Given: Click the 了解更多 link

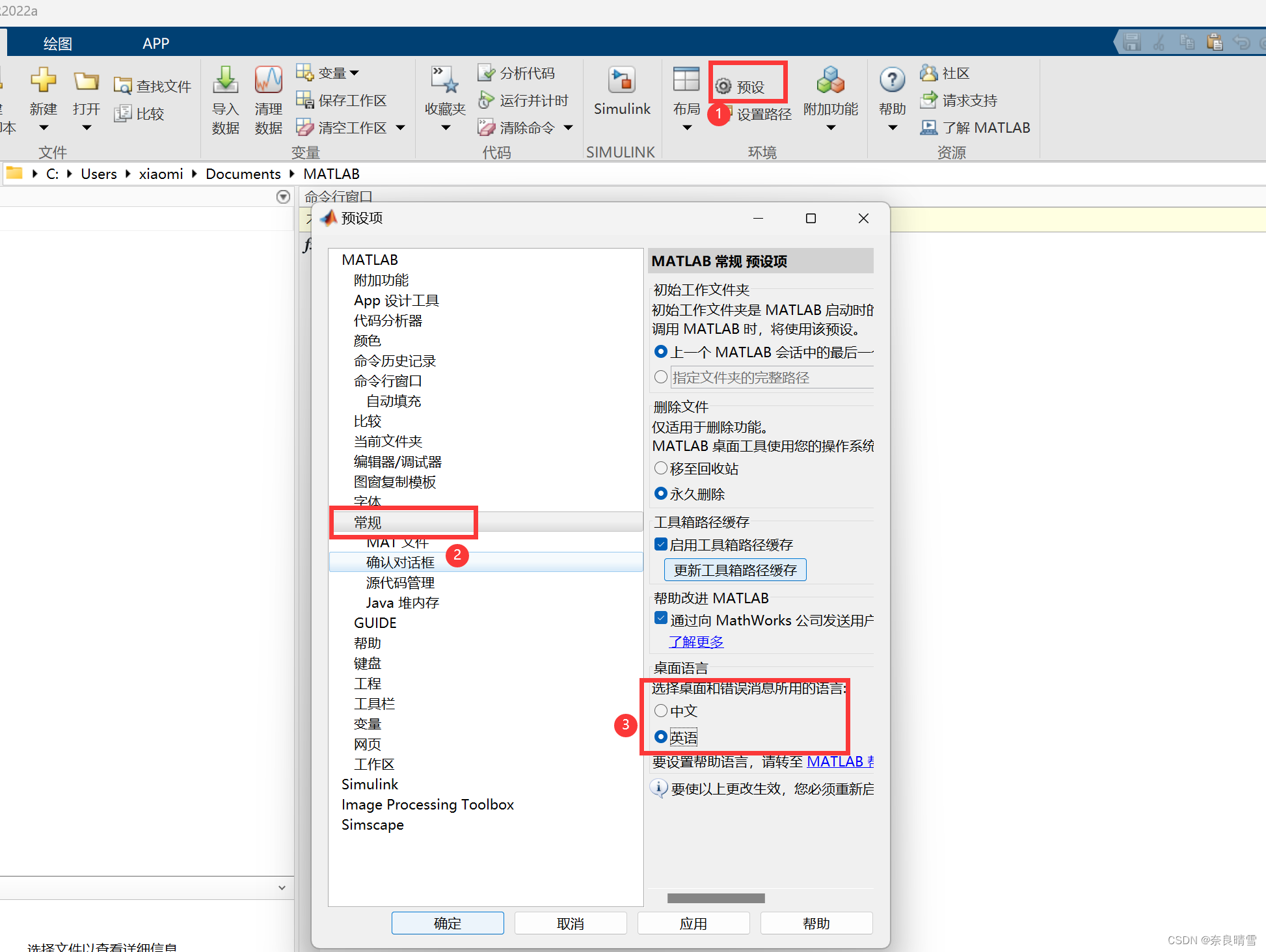Looking at the screenshot, I should click(695, 642).
